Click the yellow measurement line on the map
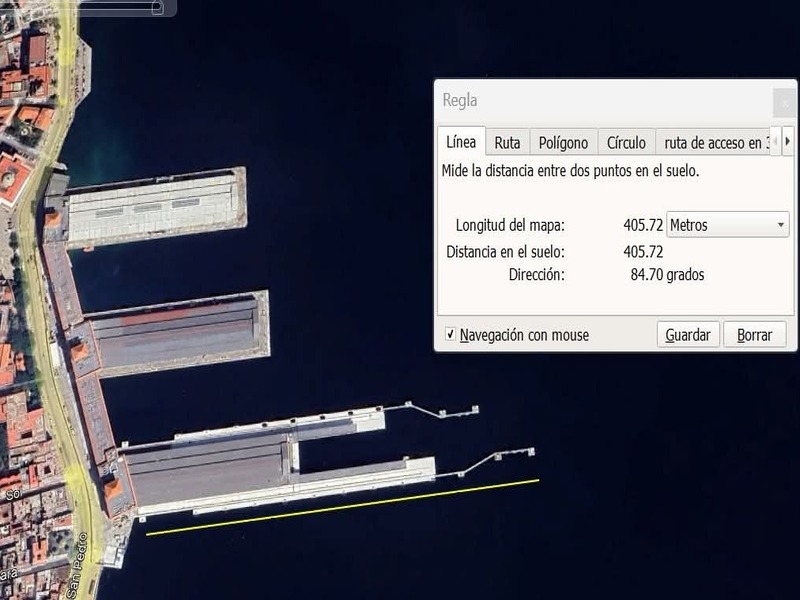 (x=340, y=508)
